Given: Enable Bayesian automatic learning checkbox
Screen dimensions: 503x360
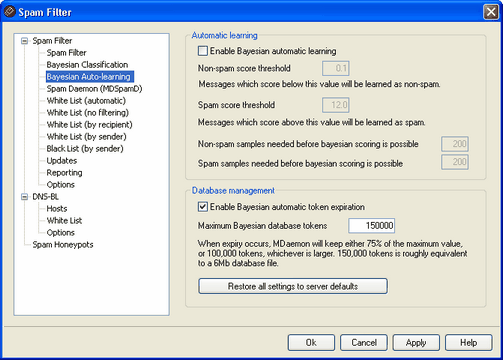Looking at the screenshot, I should 203,51.
